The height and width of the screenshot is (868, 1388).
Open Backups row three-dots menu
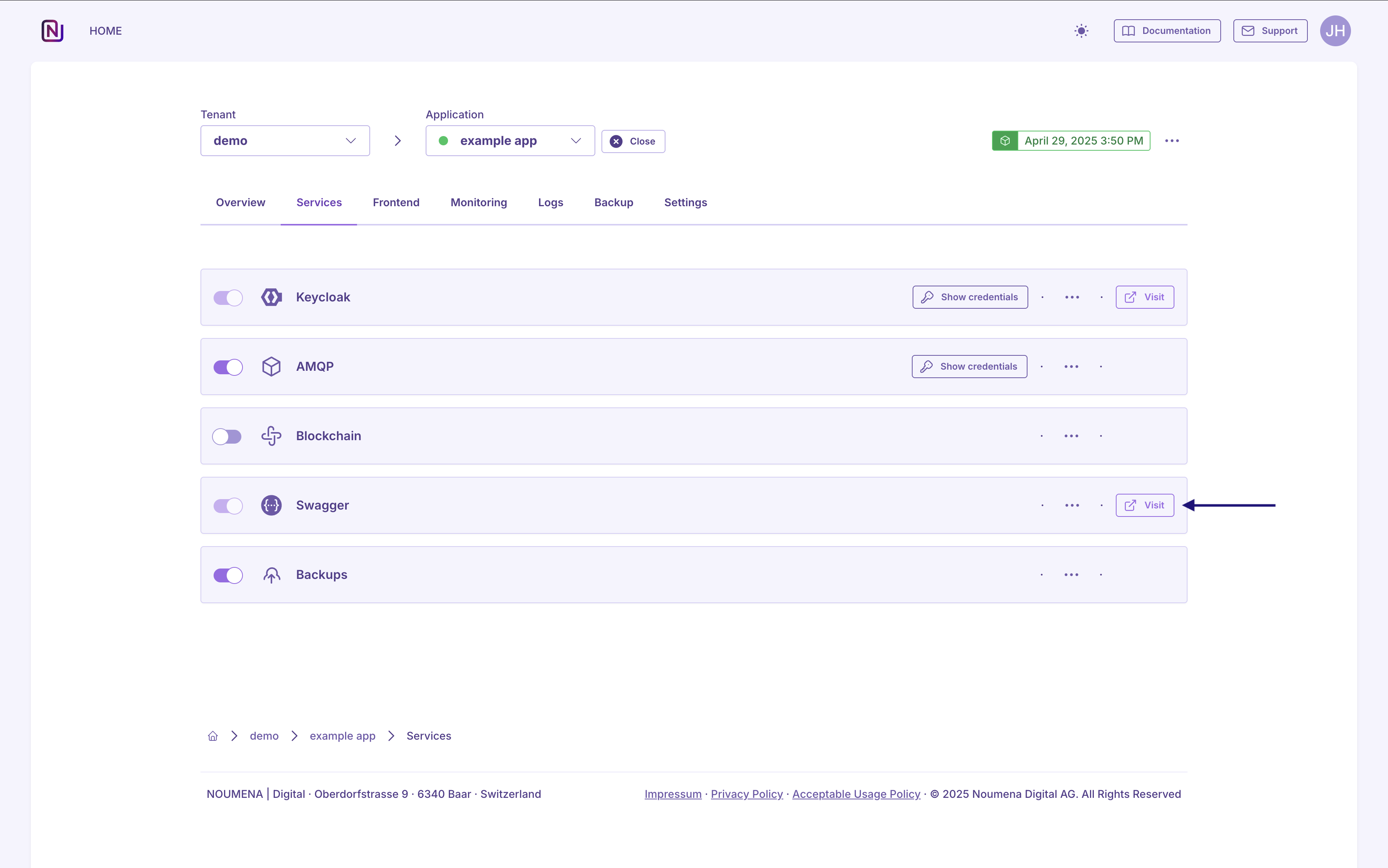pyautogui.click(x=1071, y=575)
